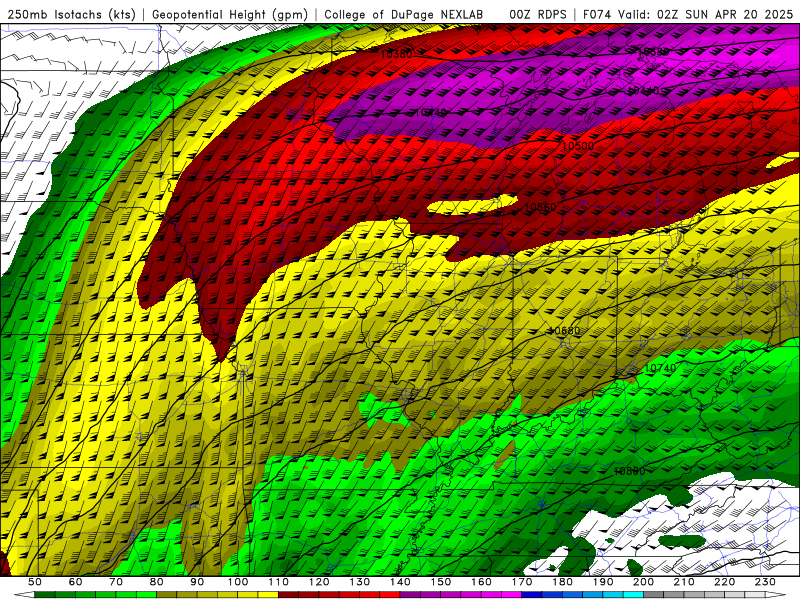Image resolution: width=800 pixels, height=600 pixels.
Task: Click the dark blue swatch beginning at 170
Action: pos(532,595)
